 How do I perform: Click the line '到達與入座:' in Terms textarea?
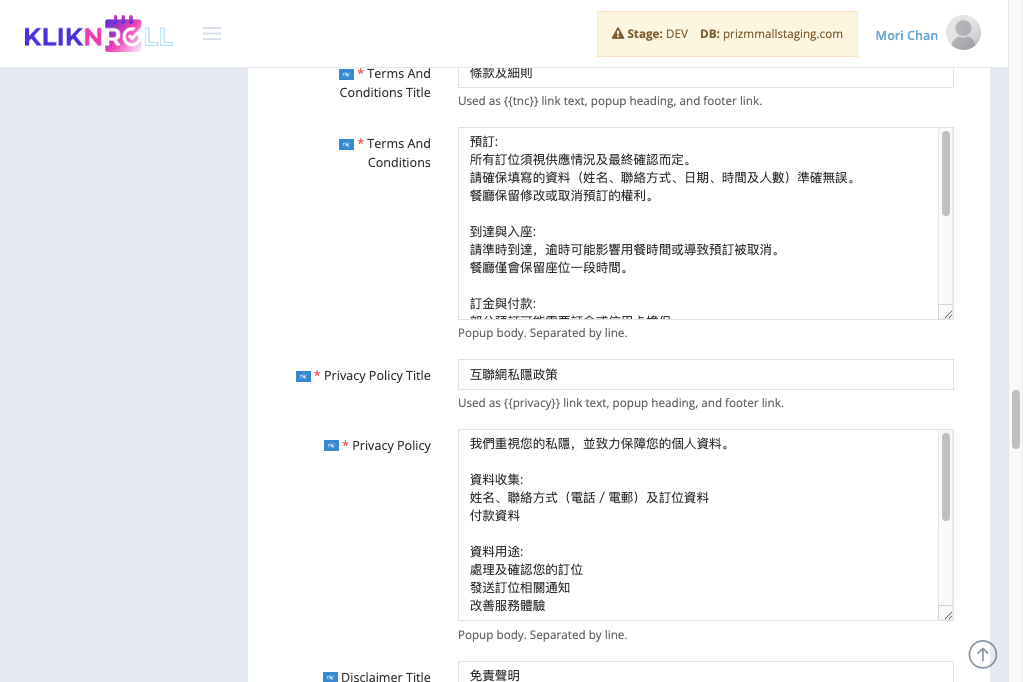click(502, 232)
